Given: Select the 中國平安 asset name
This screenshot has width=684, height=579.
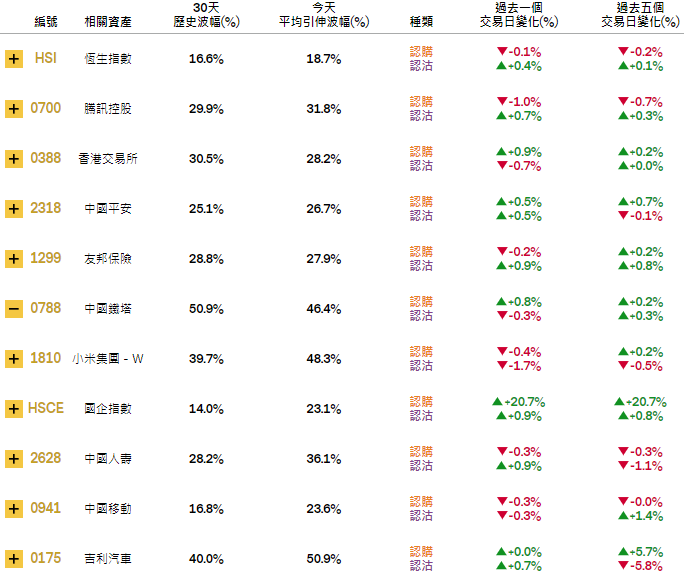Looking at the screenshot, I should 108,209.
